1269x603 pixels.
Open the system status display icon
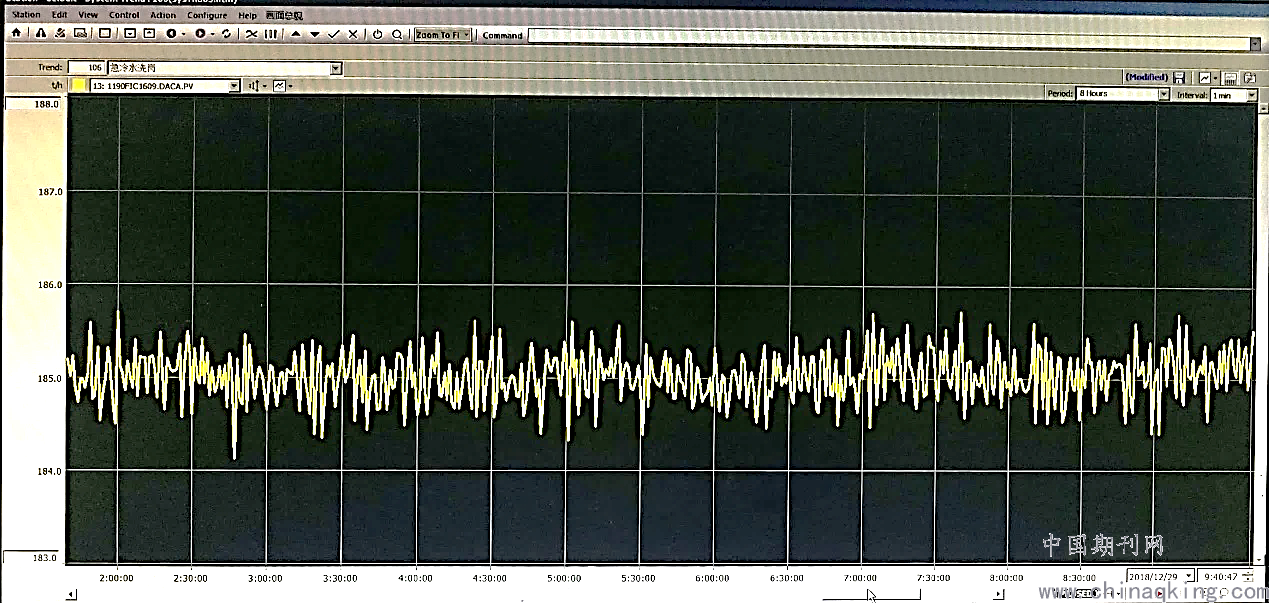[x=79, y=34]
